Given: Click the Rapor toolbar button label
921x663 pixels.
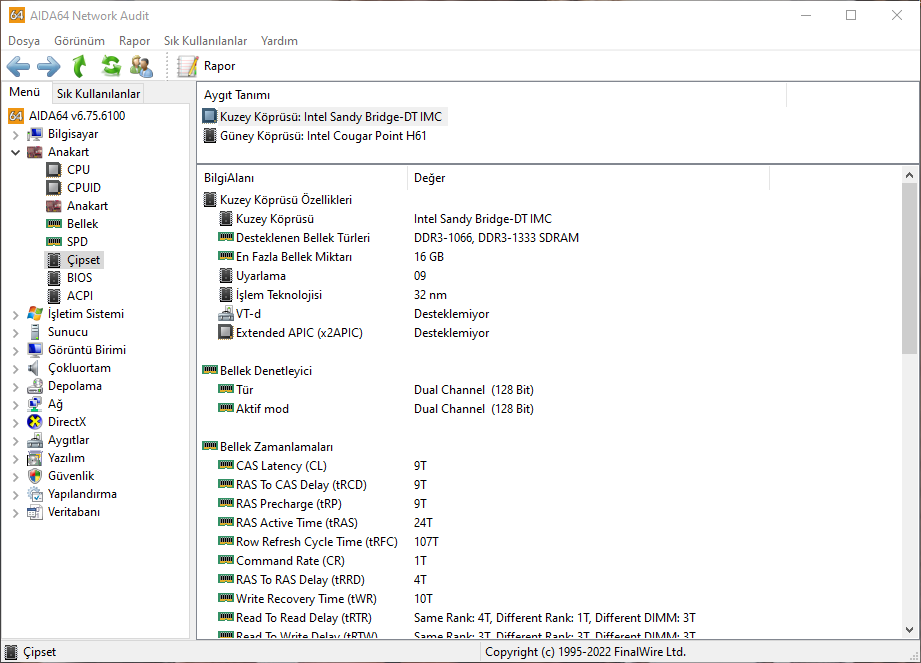Looking at the screenshot, I should pos(220,66).
